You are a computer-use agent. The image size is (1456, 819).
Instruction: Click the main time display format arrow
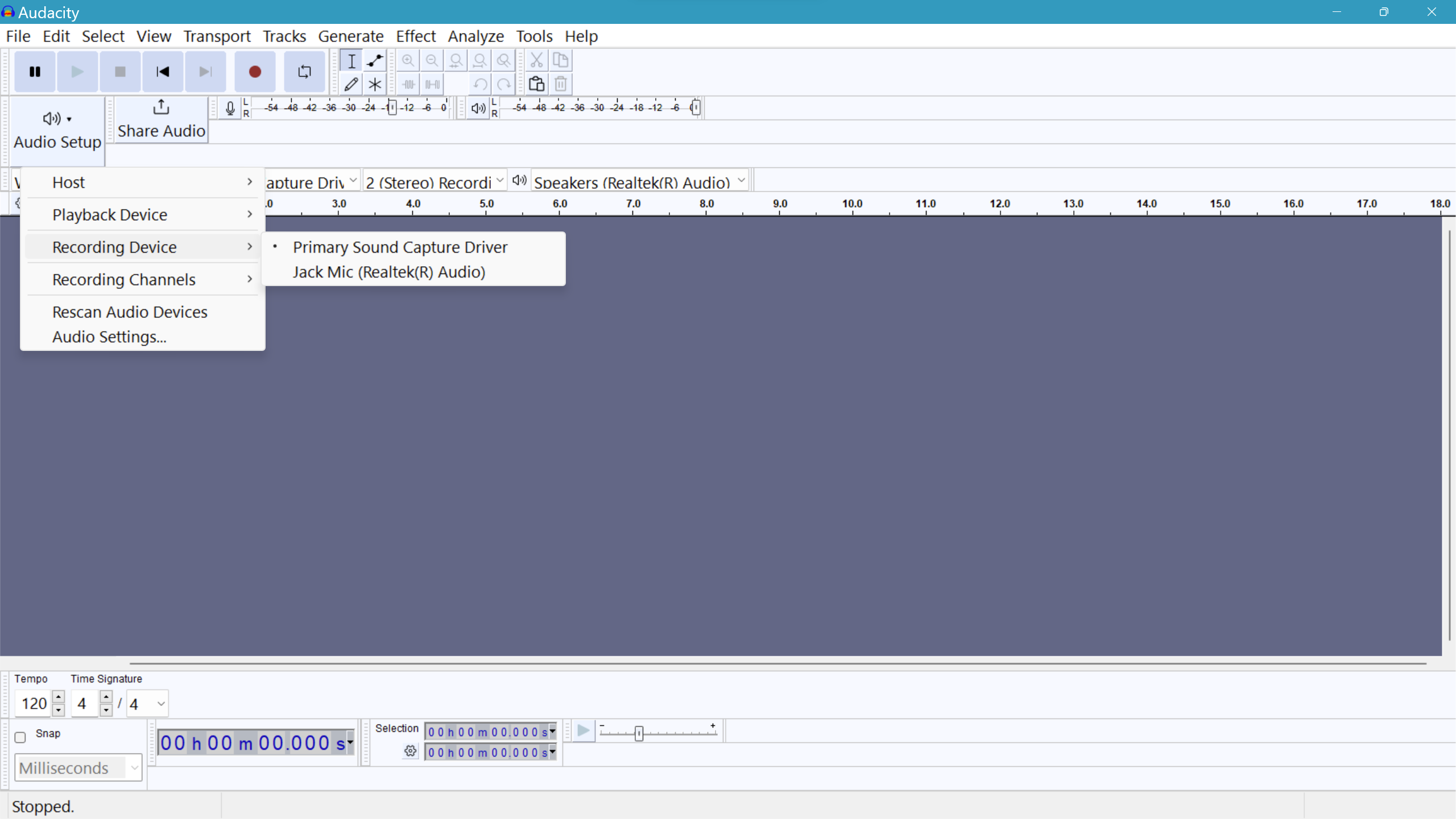(350, 742)
